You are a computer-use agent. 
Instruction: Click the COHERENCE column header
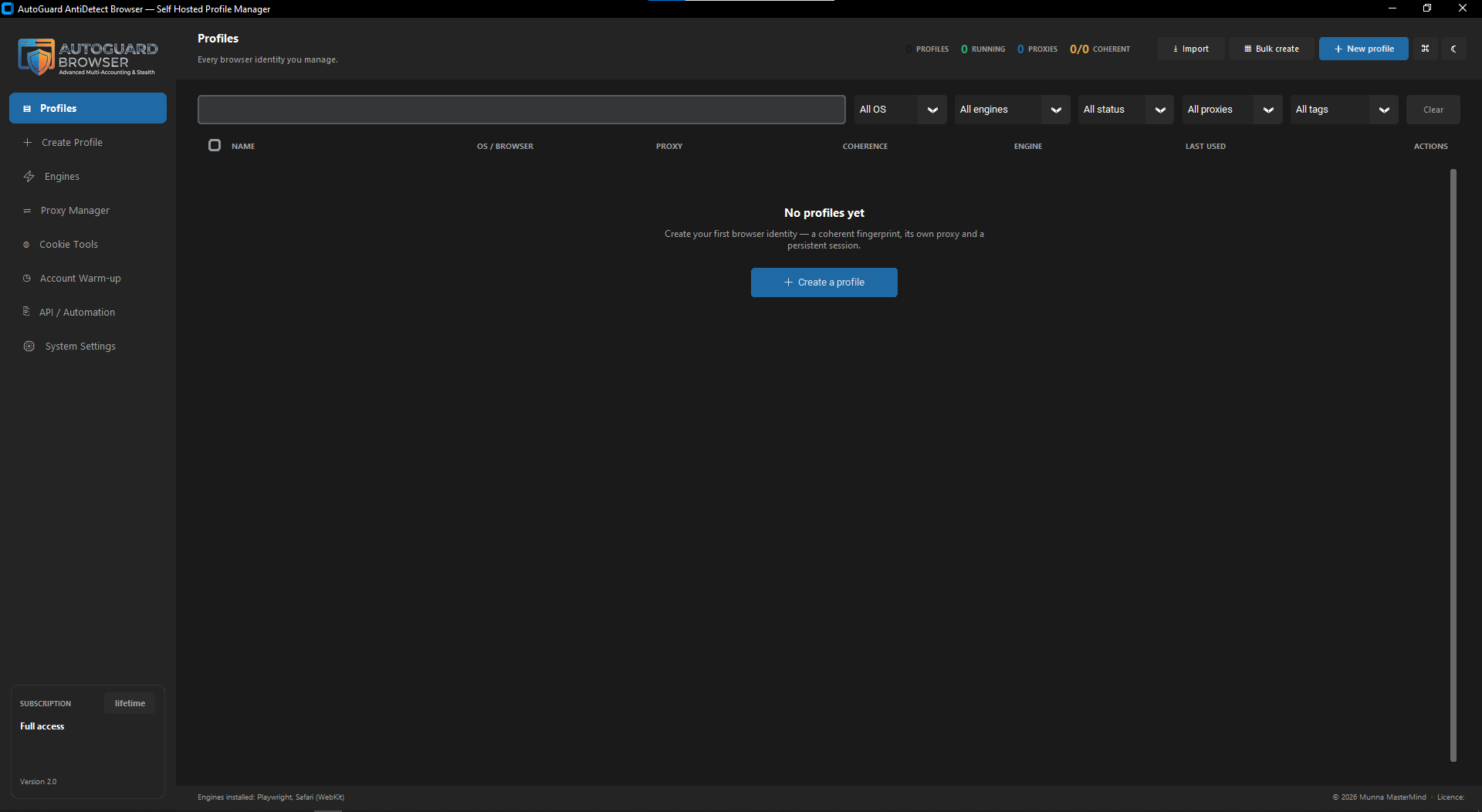pyautogui.click(x=865, y=146)
